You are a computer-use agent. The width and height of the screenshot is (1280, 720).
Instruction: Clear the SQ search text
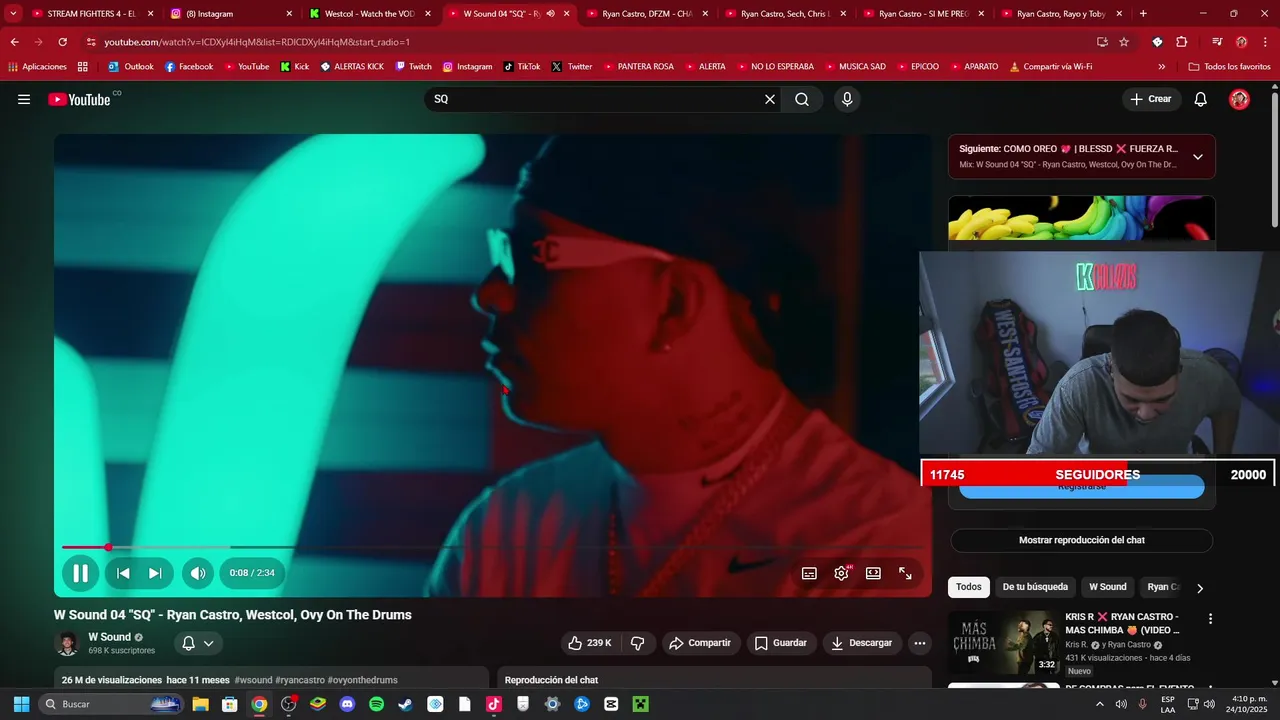point(770,99)
